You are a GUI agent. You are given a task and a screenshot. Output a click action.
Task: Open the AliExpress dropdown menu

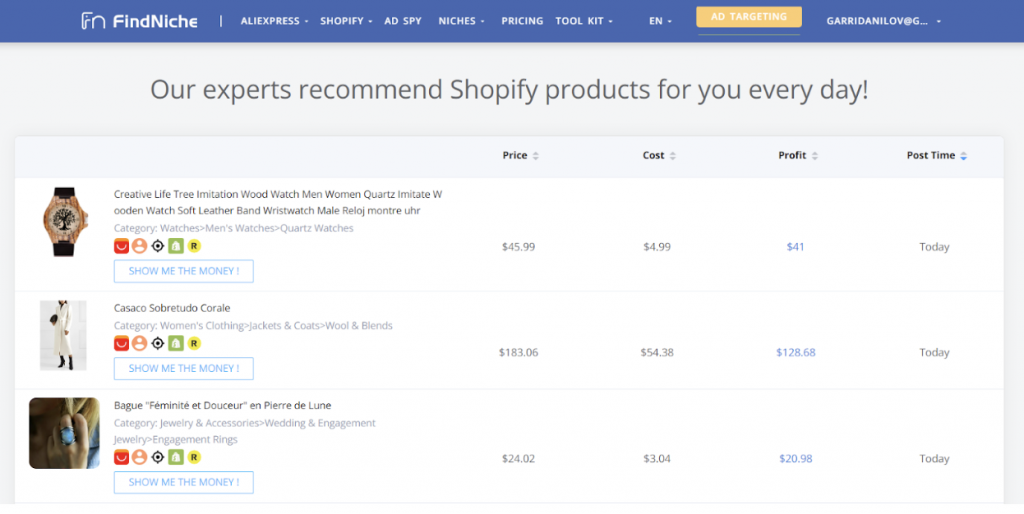(274, 21)
